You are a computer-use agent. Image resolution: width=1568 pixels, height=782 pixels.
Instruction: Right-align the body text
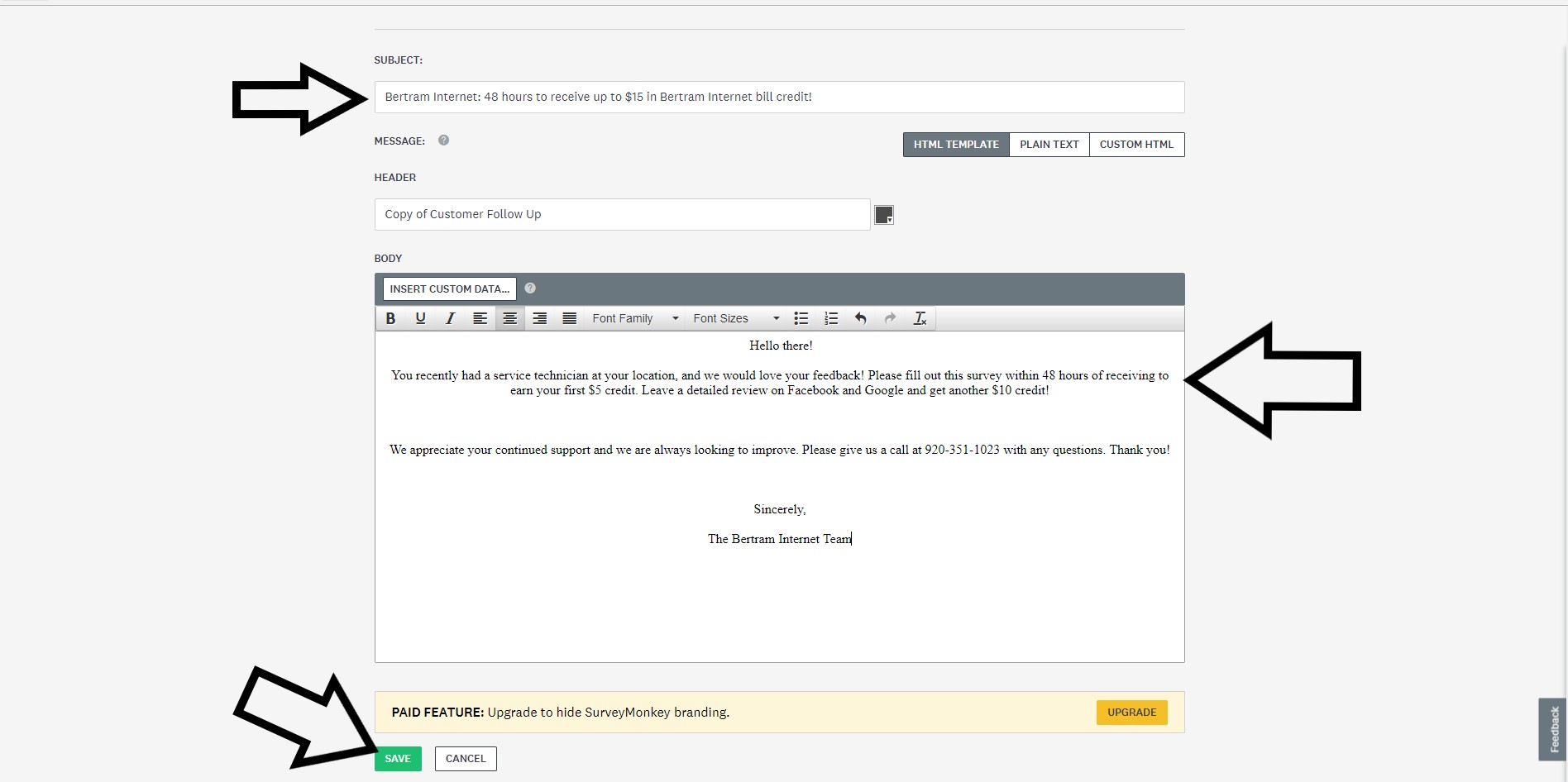point(539,318)
